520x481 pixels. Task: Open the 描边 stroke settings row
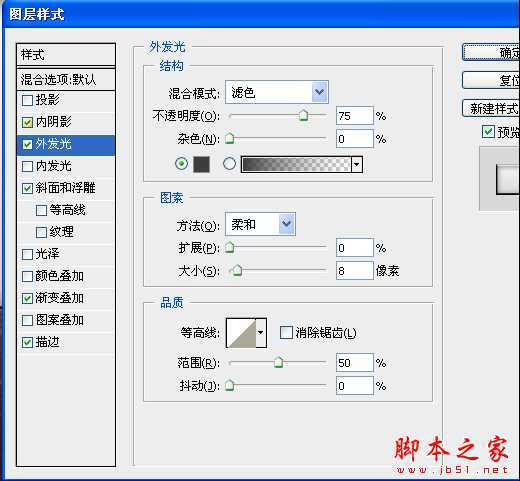pos(66,343)
